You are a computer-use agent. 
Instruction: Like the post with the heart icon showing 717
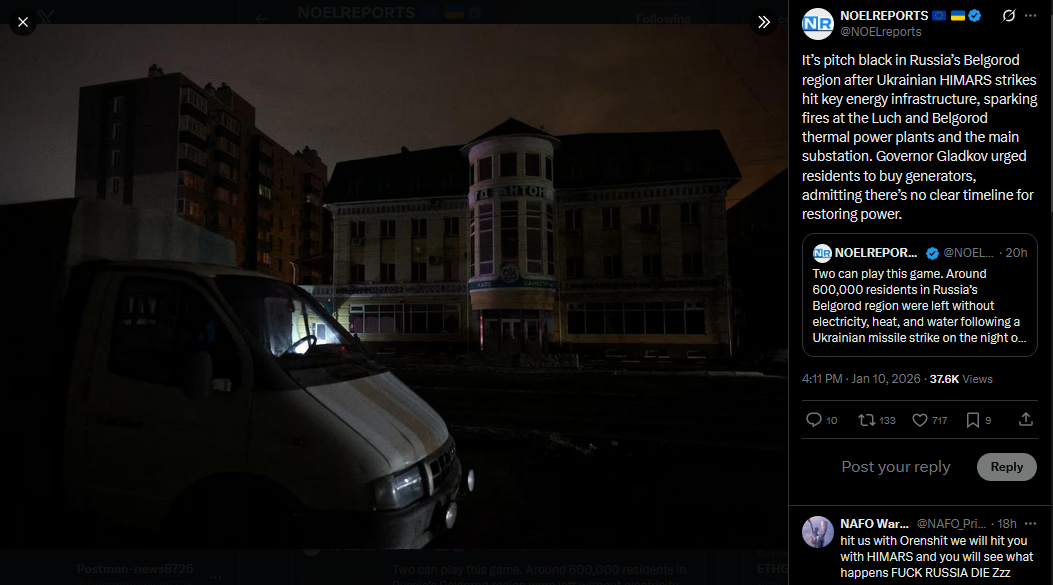[x=929, y=420]
